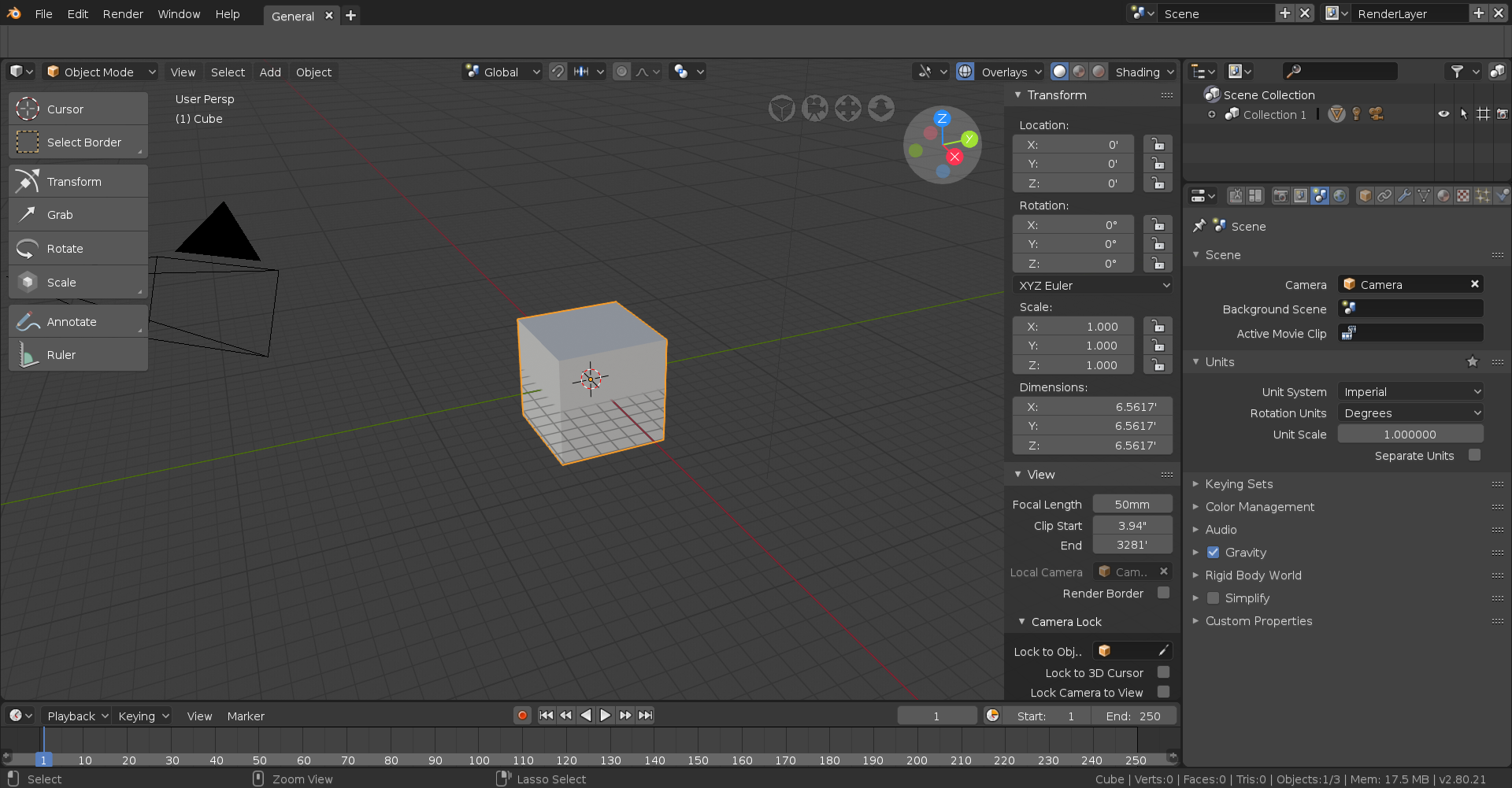
Task: Open the Unit System Imperial dropdown
Action: (1410, 391)
